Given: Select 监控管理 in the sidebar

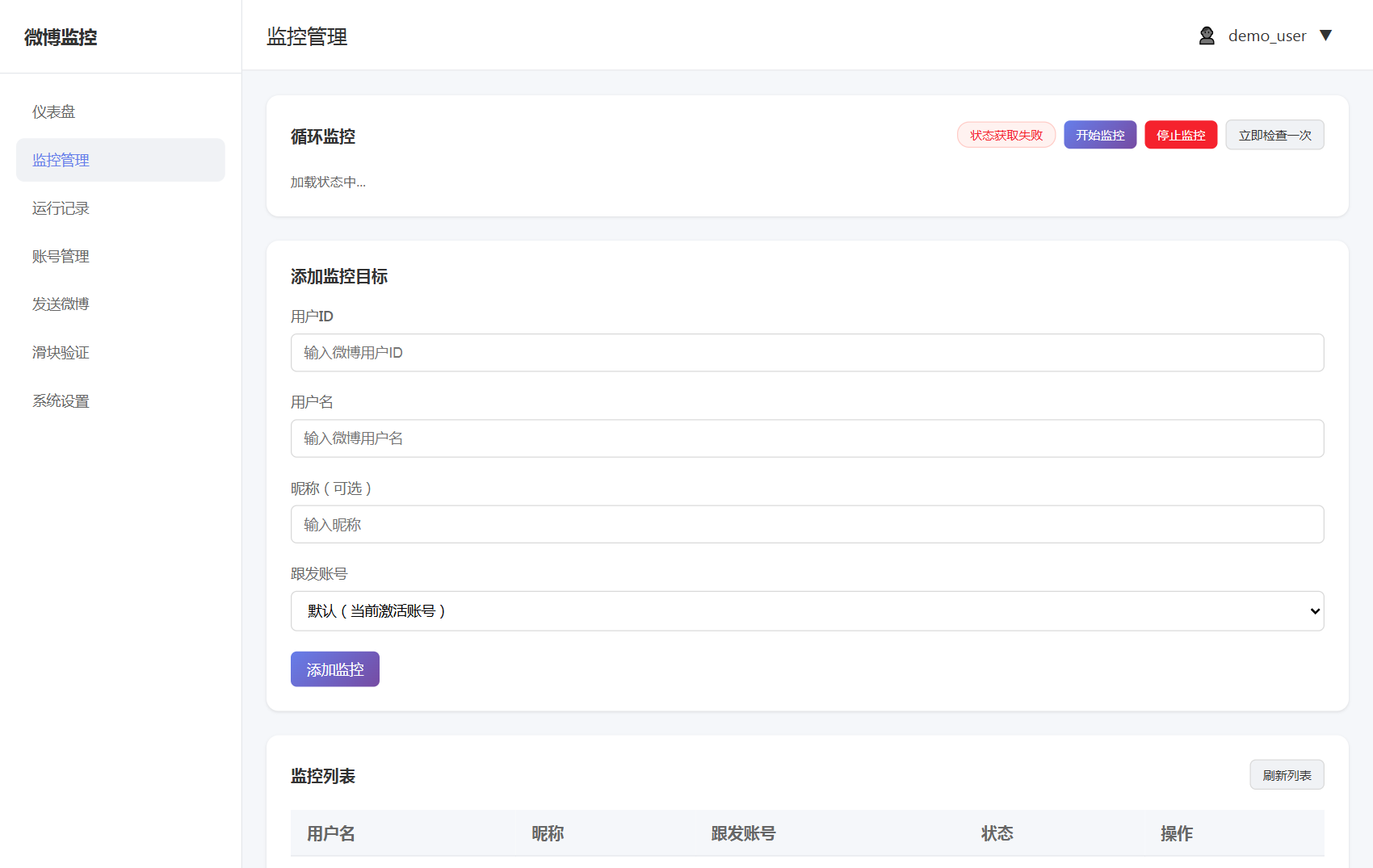Looking at the screenshot, I should click(x=120, y=160).
